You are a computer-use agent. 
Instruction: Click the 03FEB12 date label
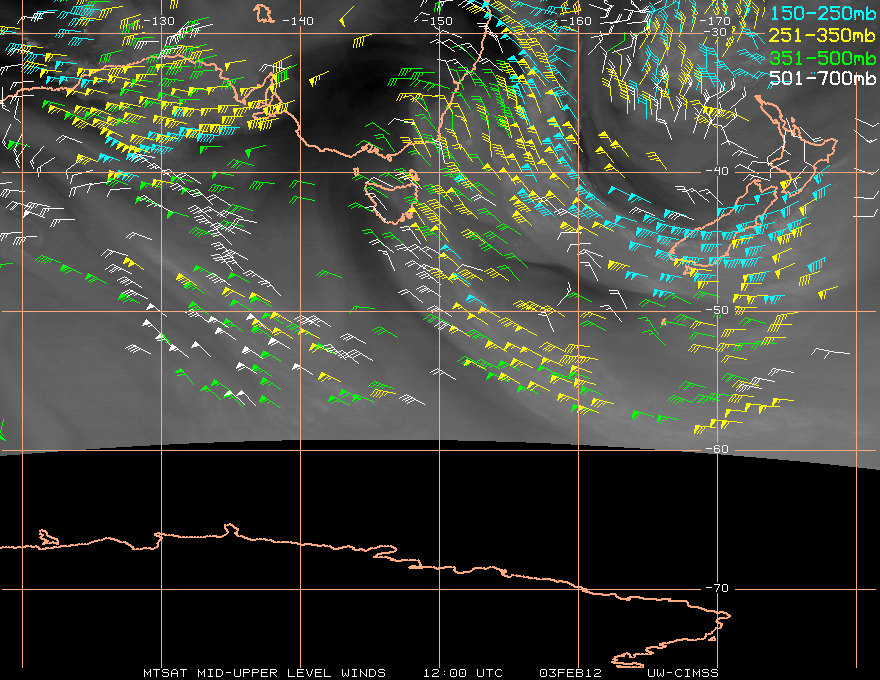point(570,673)
